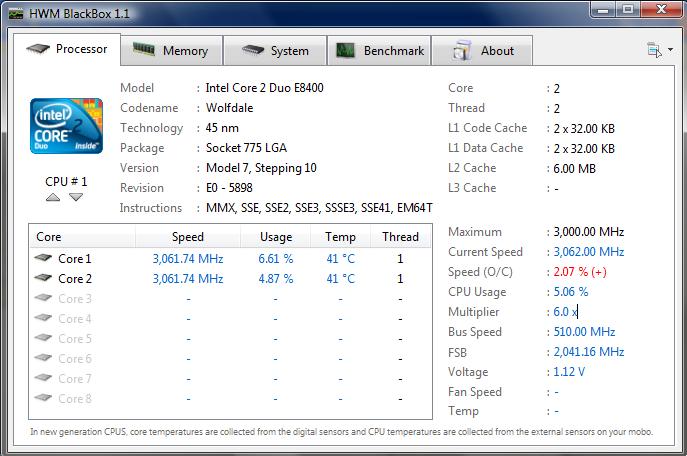Screen dimensions: 687x456
Task: Click the Multiplier value 6.0 x
Action: pos(565,312)
